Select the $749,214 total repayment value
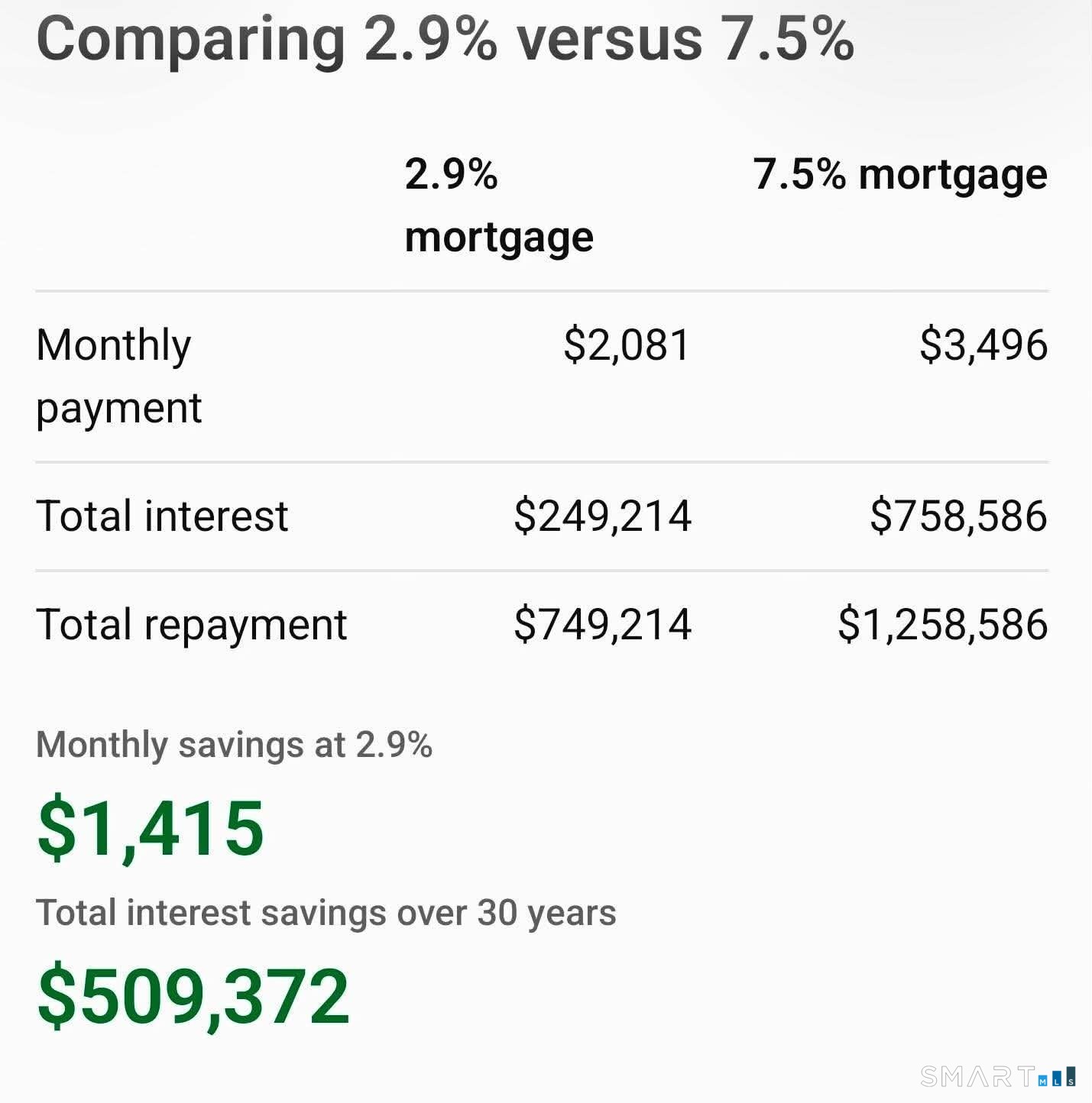Screen dimensions: 1092x1103 click(x=602, y=624)
